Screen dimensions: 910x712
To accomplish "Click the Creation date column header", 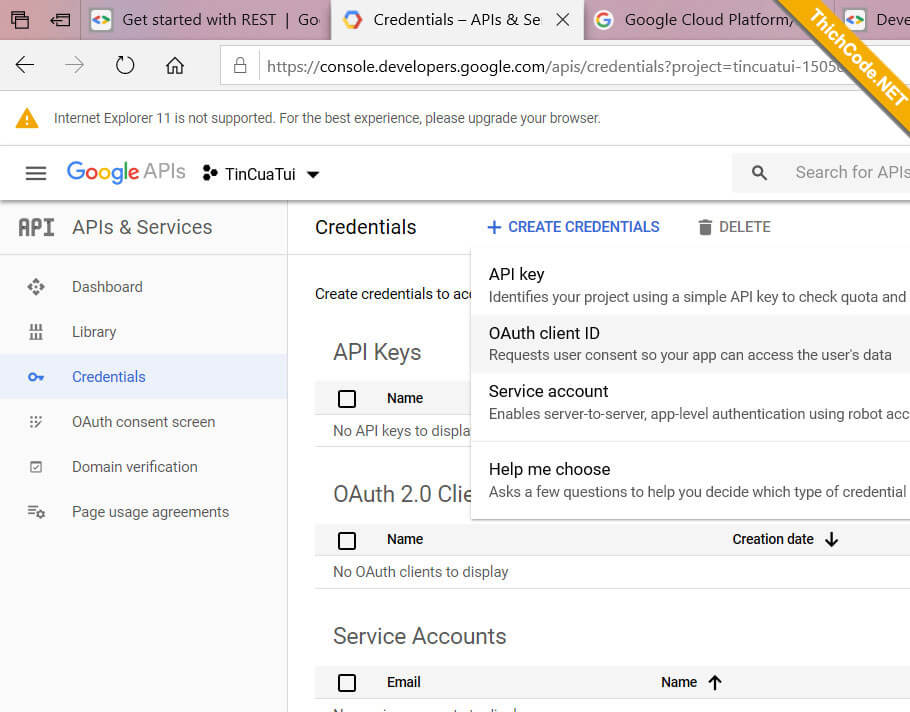I will (772, 539).
